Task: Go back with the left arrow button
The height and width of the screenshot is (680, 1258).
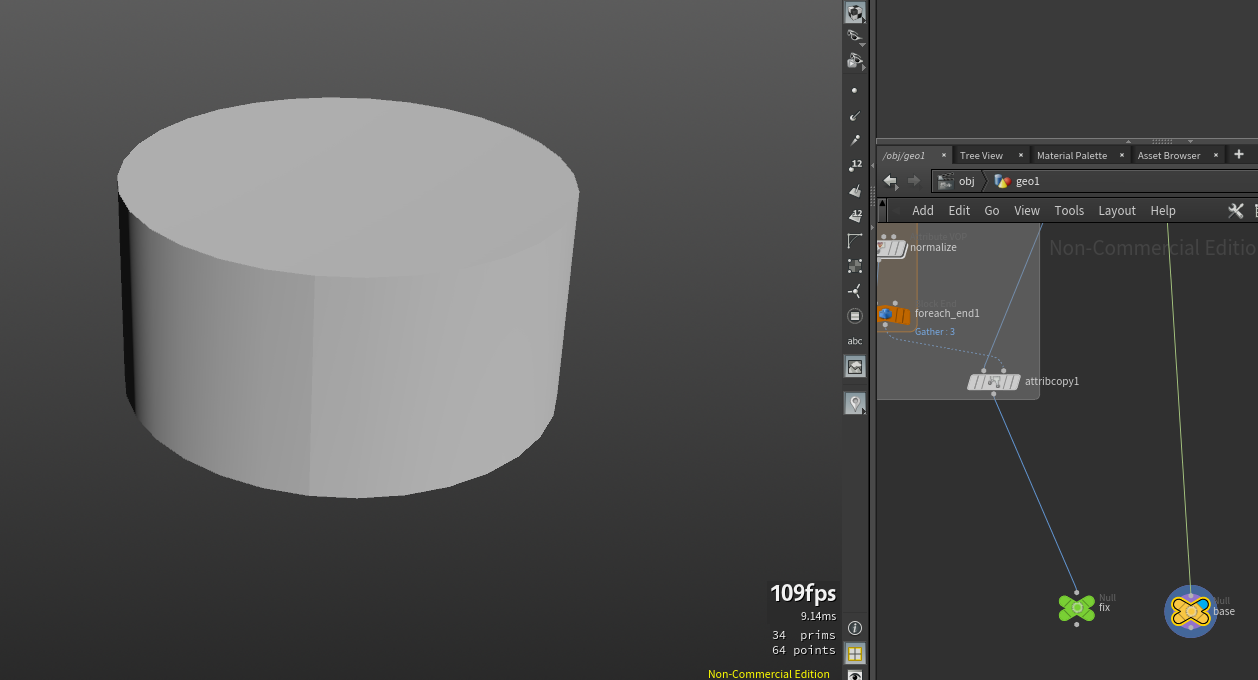Action: tap(890, 181)
